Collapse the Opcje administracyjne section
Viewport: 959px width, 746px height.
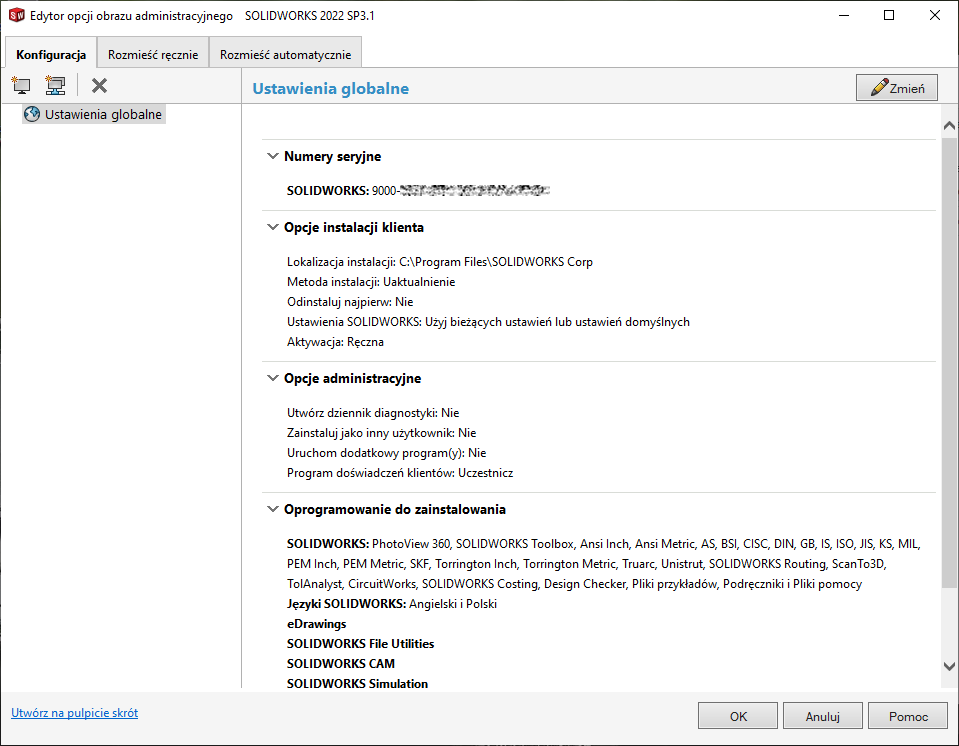272,378
